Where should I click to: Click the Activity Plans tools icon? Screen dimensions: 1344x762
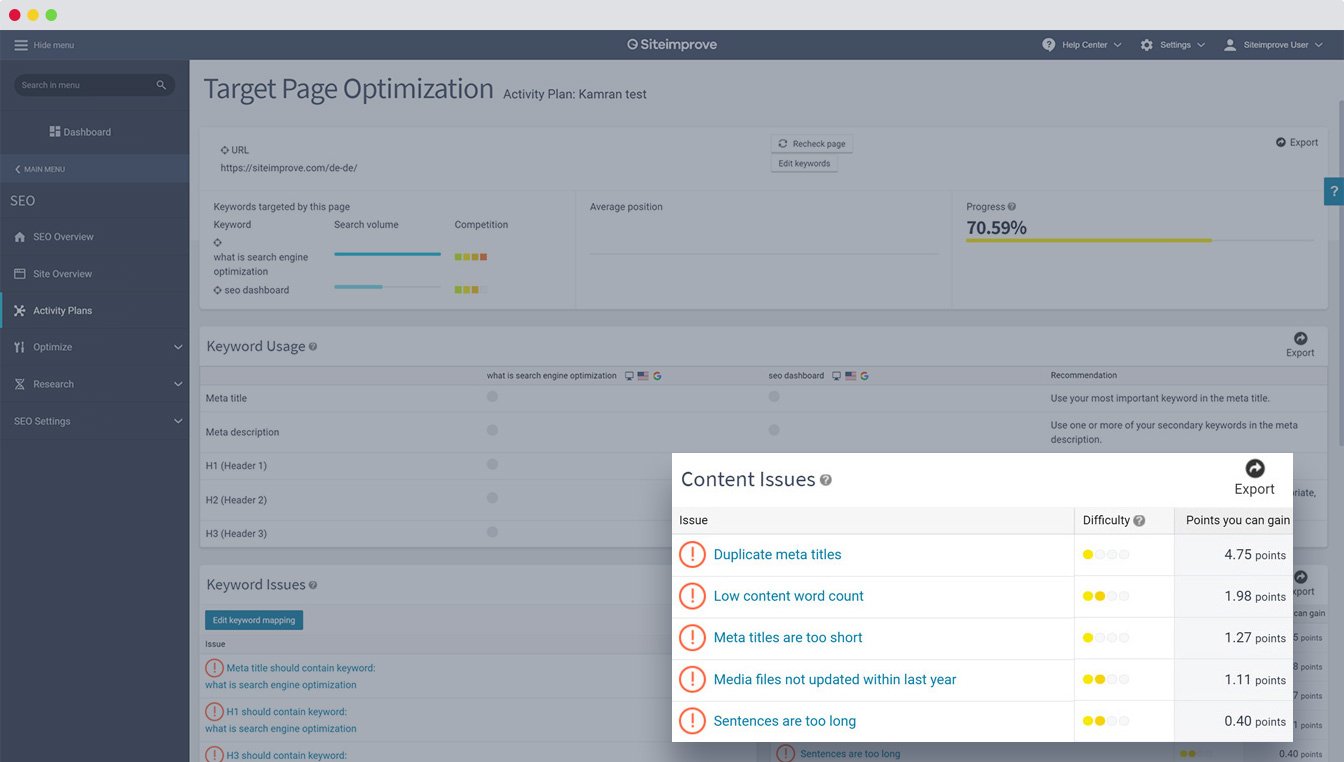20,311
